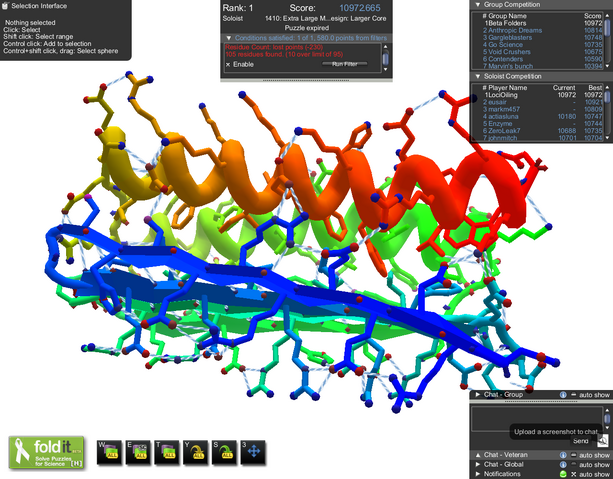The height and width of the screenshot is (479, 613).
Task: Click the chat scrollbar down arrow
Action: pyautogui.click(x=607, y=429)
